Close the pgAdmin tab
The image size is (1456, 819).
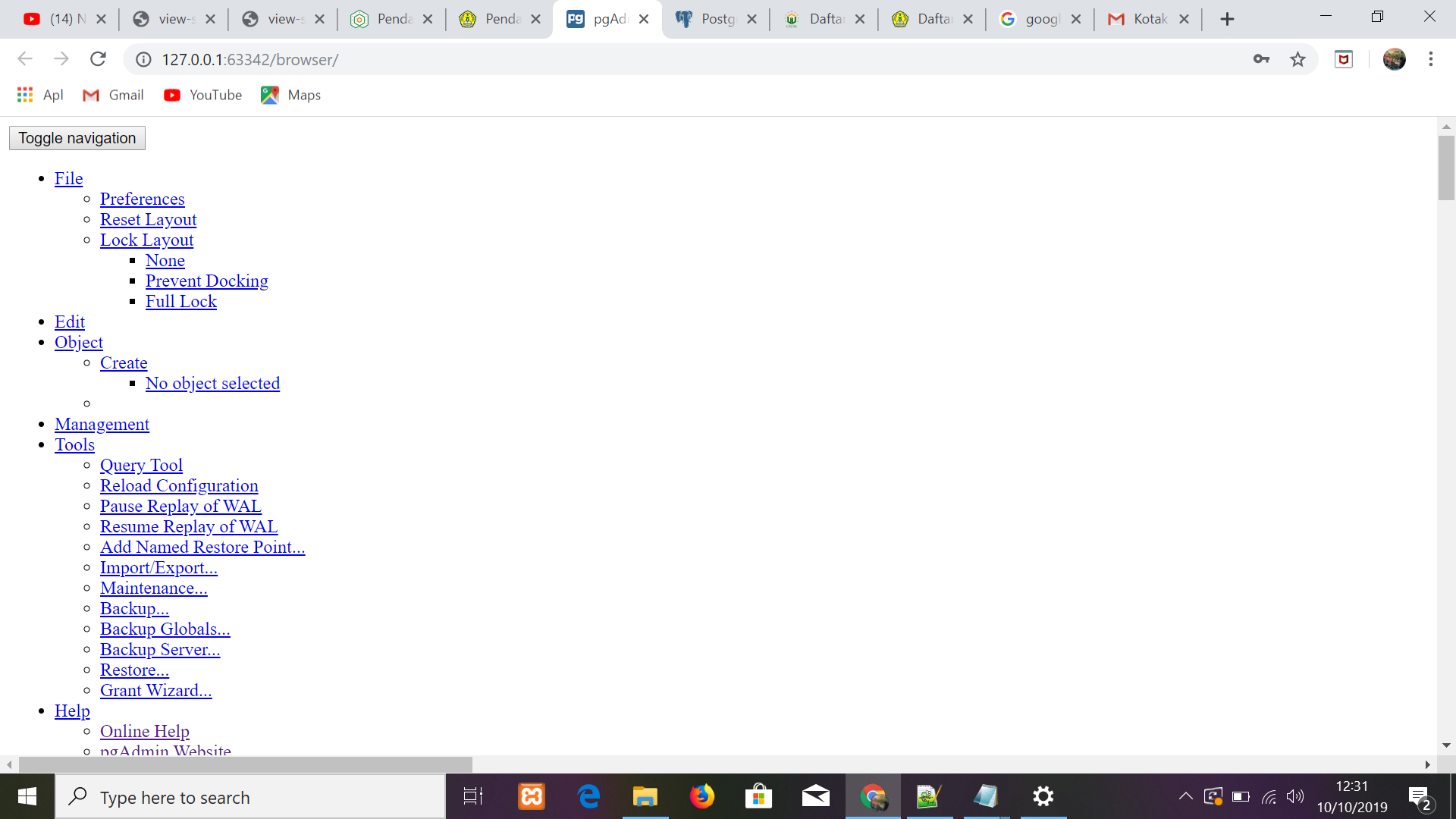(x=644, y=19)
